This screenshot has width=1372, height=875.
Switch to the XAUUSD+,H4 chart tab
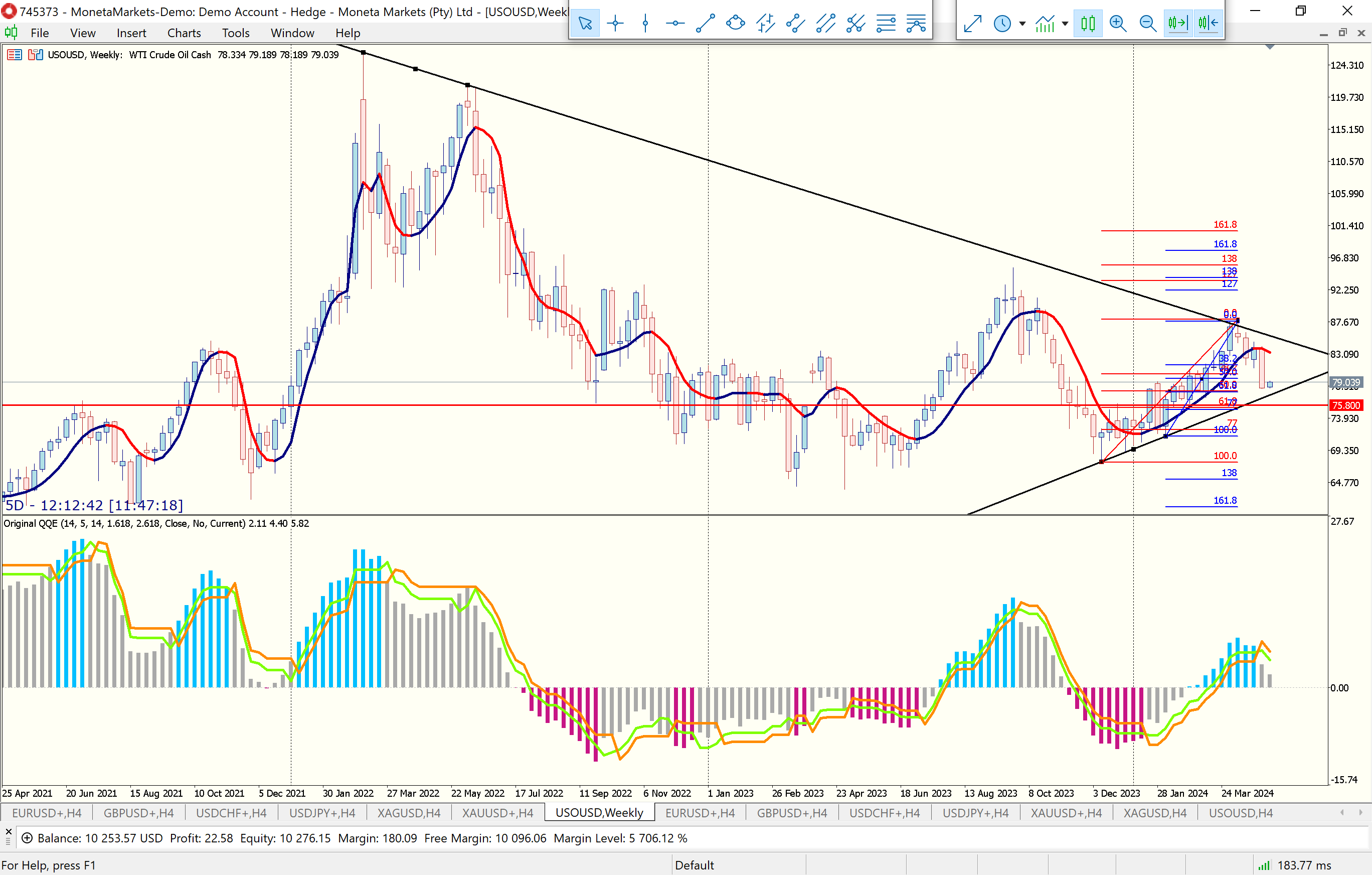coord(497,813)
